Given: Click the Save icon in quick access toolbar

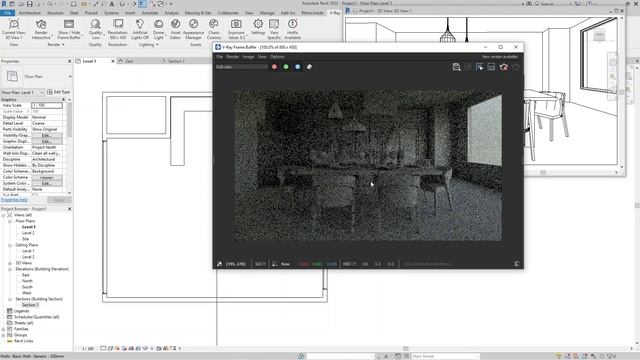Looking at the screenshot, I should (29, 4).
